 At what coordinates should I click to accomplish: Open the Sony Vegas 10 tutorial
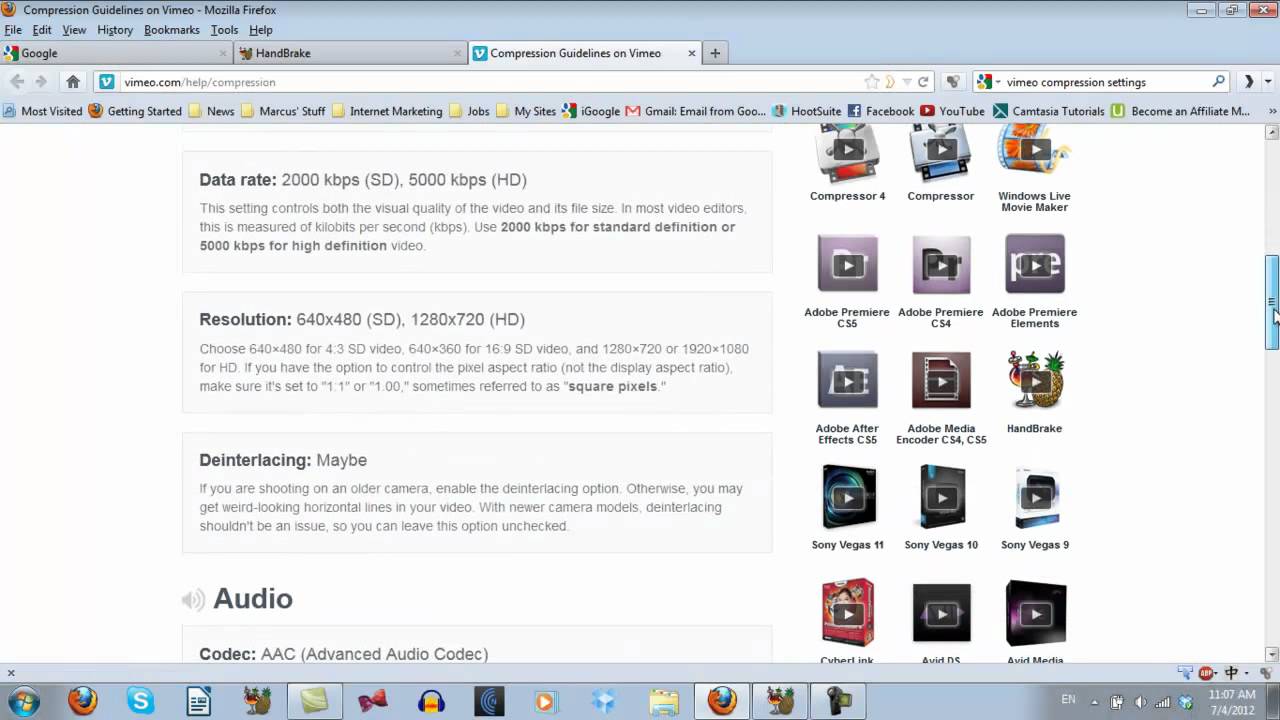[941, 497]
